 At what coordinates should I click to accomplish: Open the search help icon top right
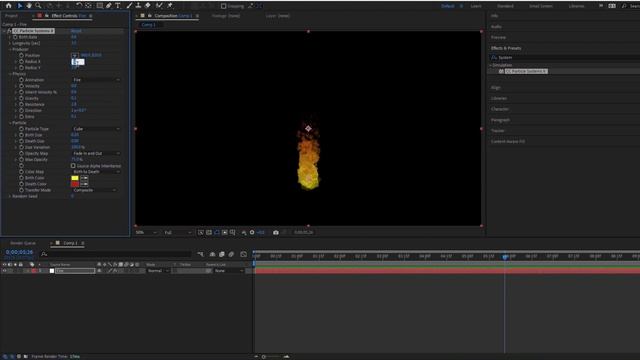click(624, 6)
